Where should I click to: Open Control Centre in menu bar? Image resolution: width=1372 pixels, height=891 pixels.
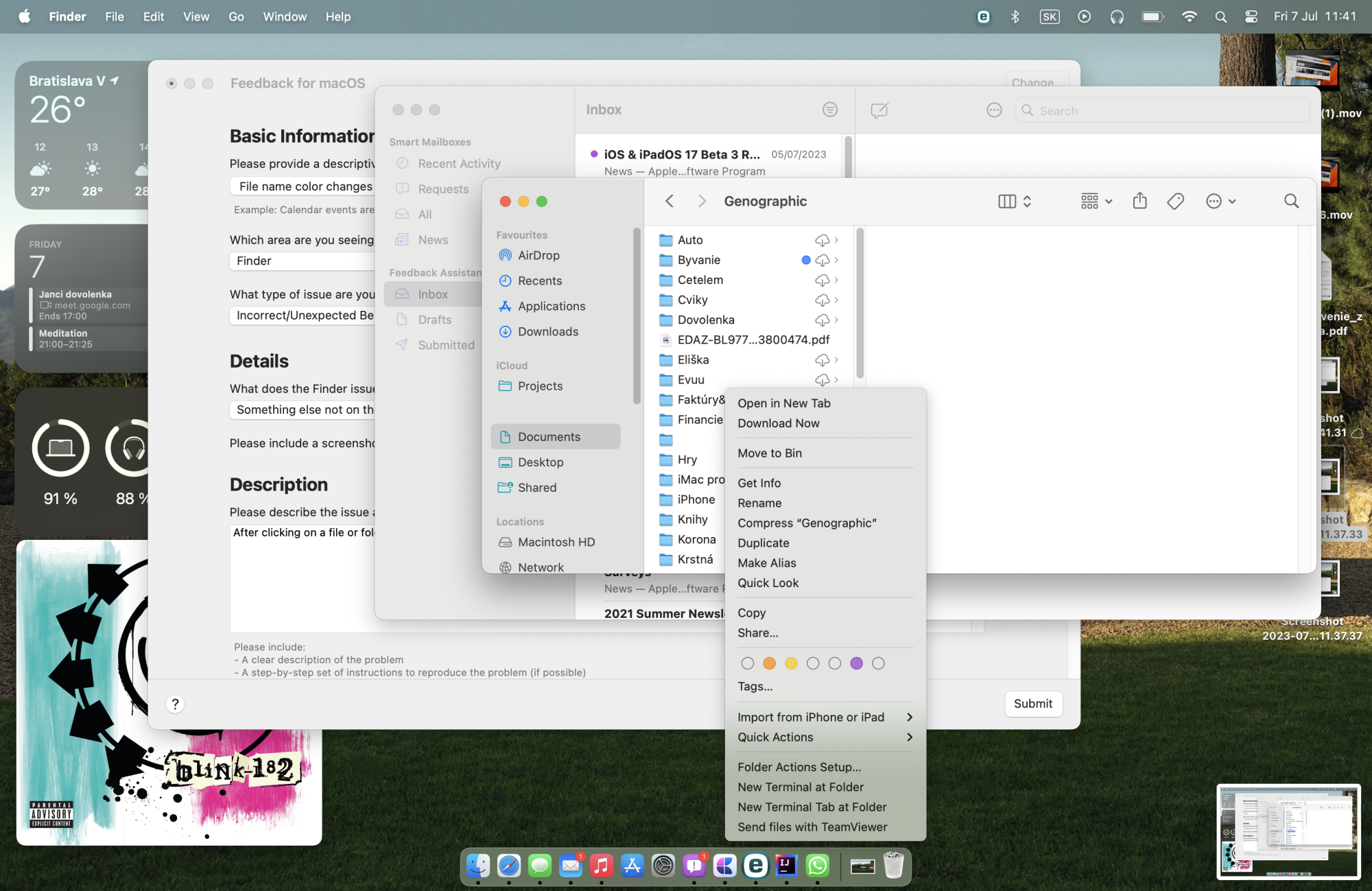[1251, 16]
